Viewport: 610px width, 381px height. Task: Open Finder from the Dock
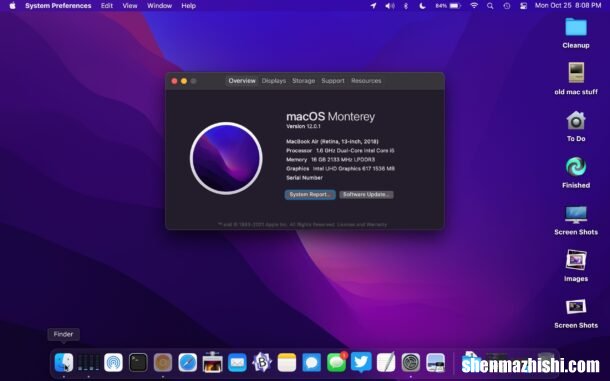tap(63, 362)
